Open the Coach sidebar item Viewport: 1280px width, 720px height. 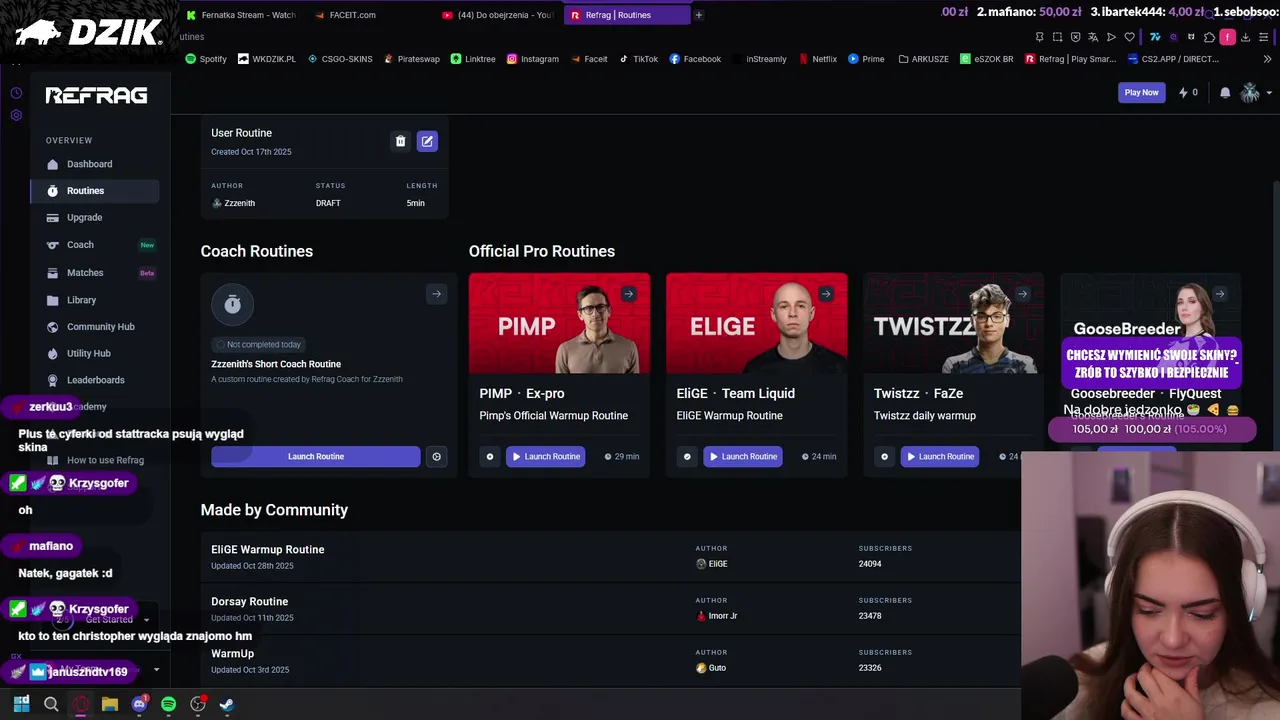[94, 245]
